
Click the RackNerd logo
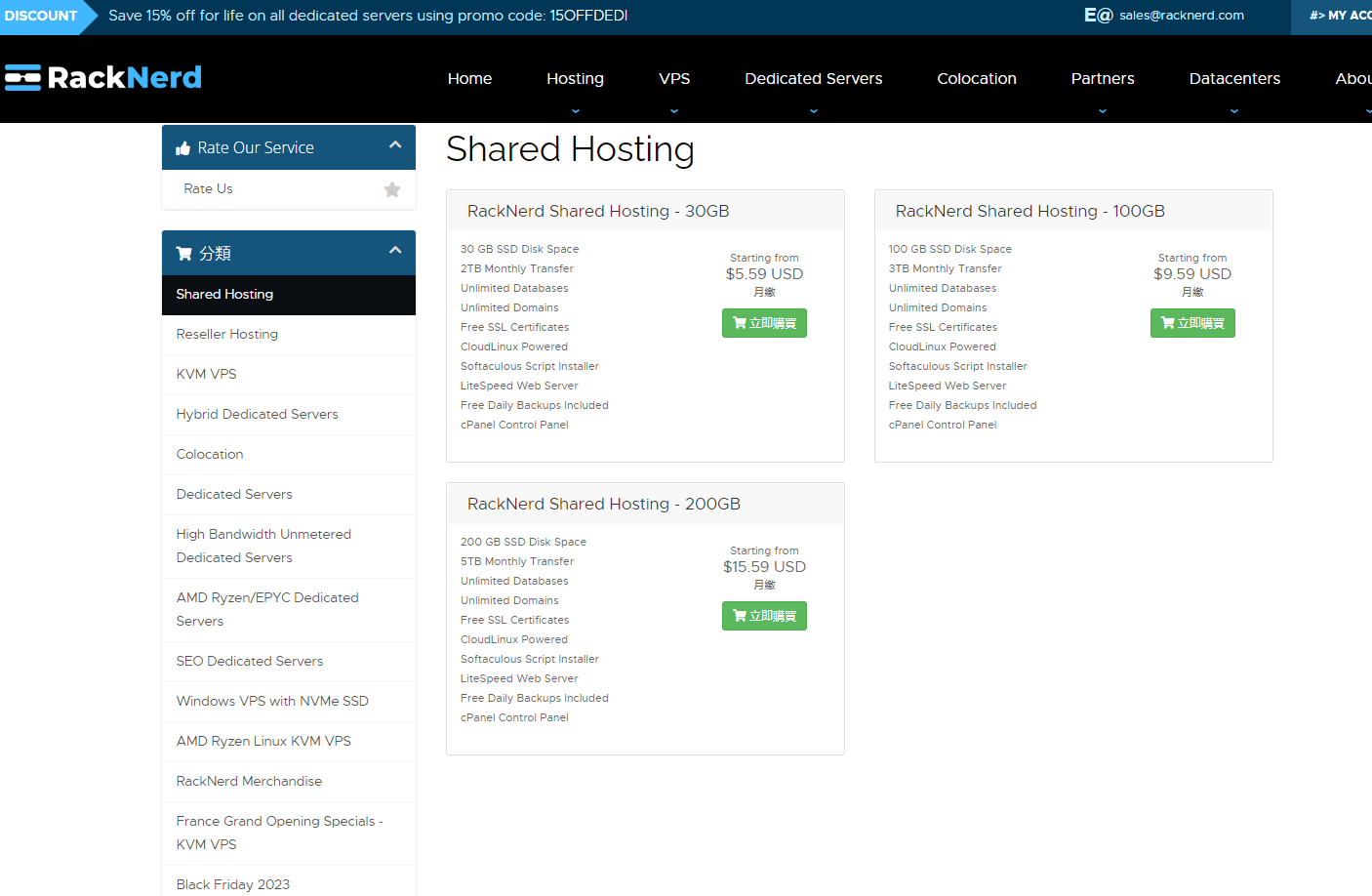(103, 77)
